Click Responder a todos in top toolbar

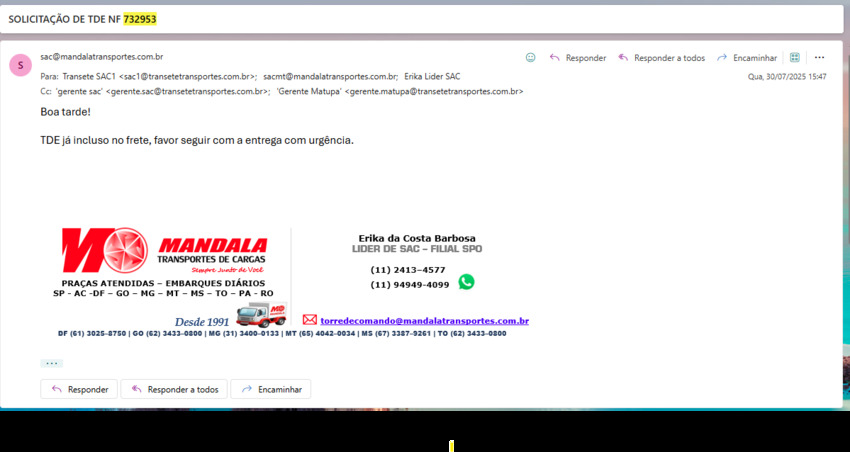(x=661, y=58)
